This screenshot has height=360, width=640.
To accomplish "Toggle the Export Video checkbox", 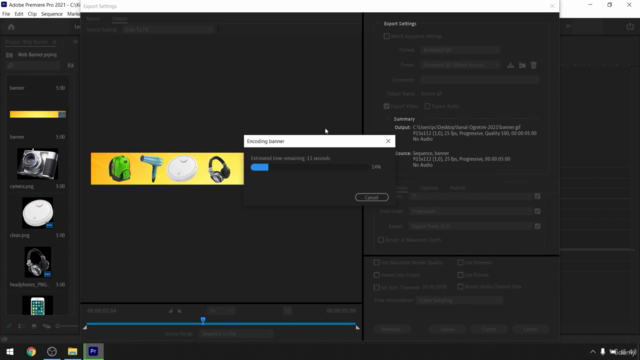I will coord(386,106).
